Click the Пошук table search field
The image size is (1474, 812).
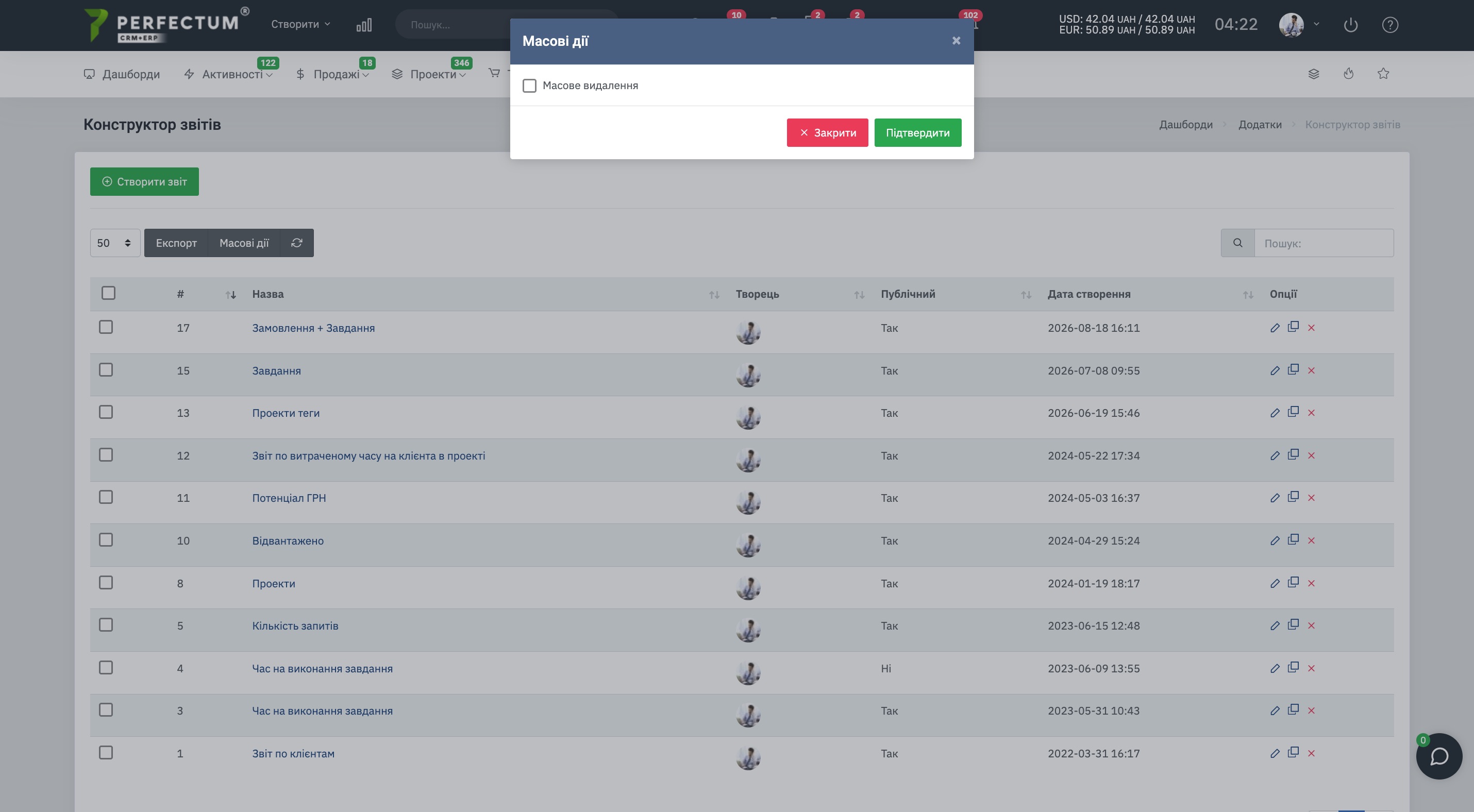tap(1324, 243)
